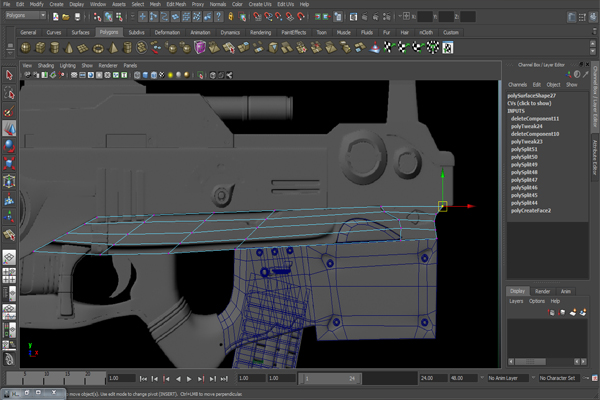Select the arrow Select tool in toolbox
Image resolution: width=600 pixels, height=400 pixels.
[x=9, y=75]
